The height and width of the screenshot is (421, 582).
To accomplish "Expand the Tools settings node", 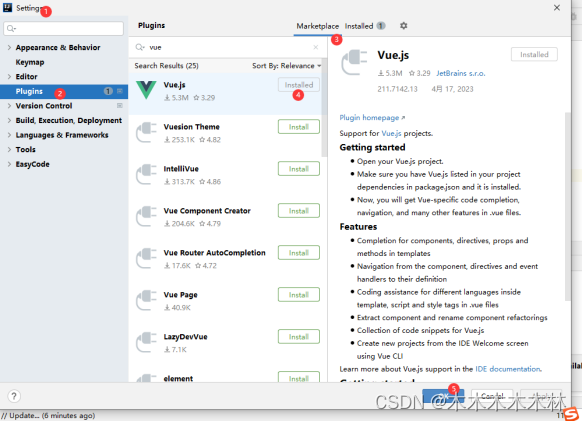I will 9,150.
